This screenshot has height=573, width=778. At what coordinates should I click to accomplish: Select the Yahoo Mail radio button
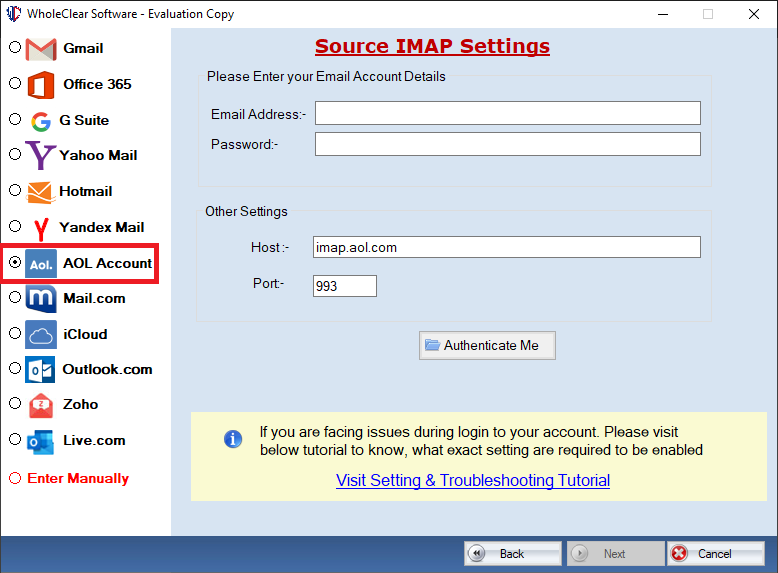click(x=15, y=154)
